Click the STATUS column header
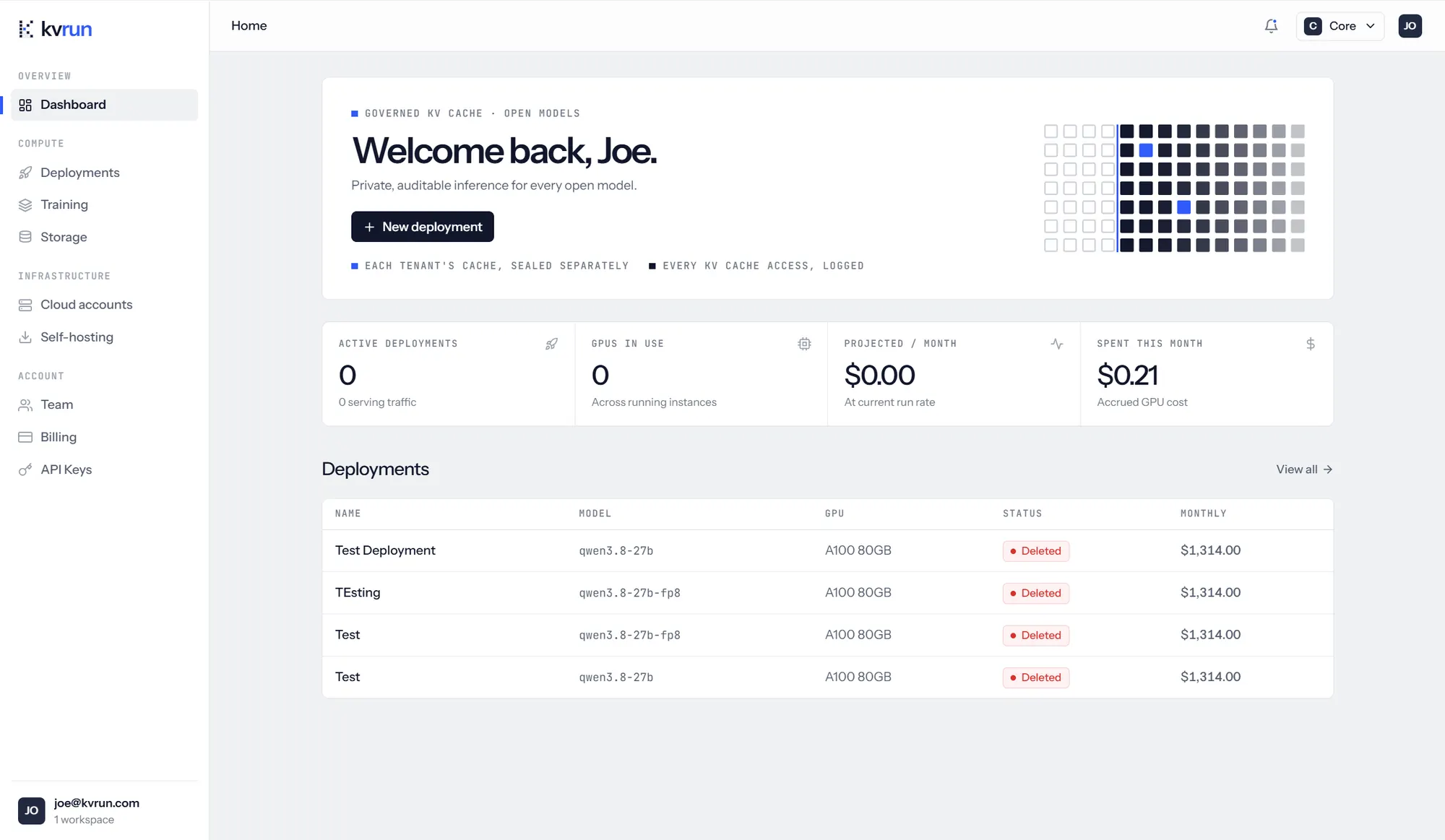Screen dimensions: 1445x840 point(1022,514)
